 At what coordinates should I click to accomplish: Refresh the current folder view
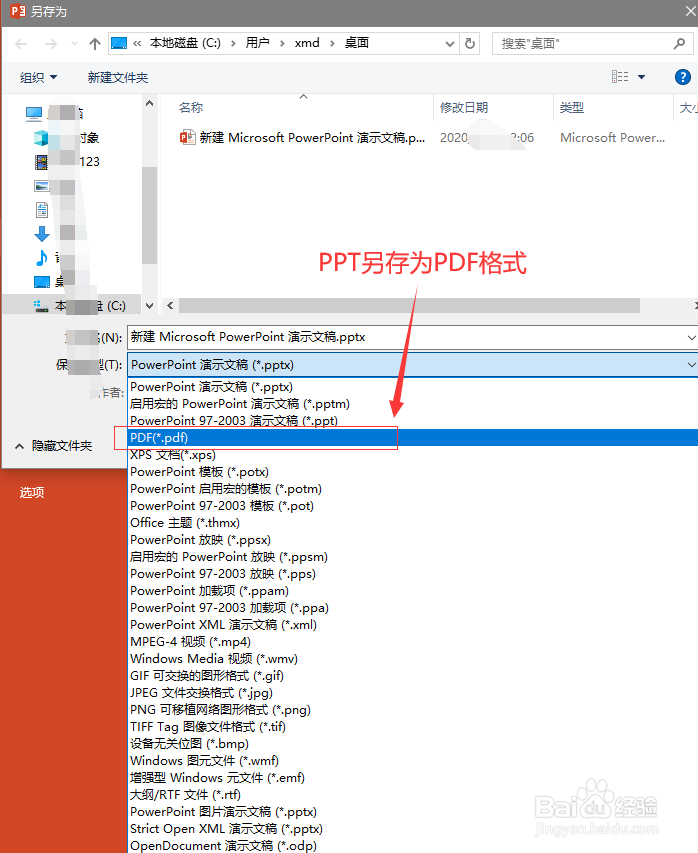470,44
